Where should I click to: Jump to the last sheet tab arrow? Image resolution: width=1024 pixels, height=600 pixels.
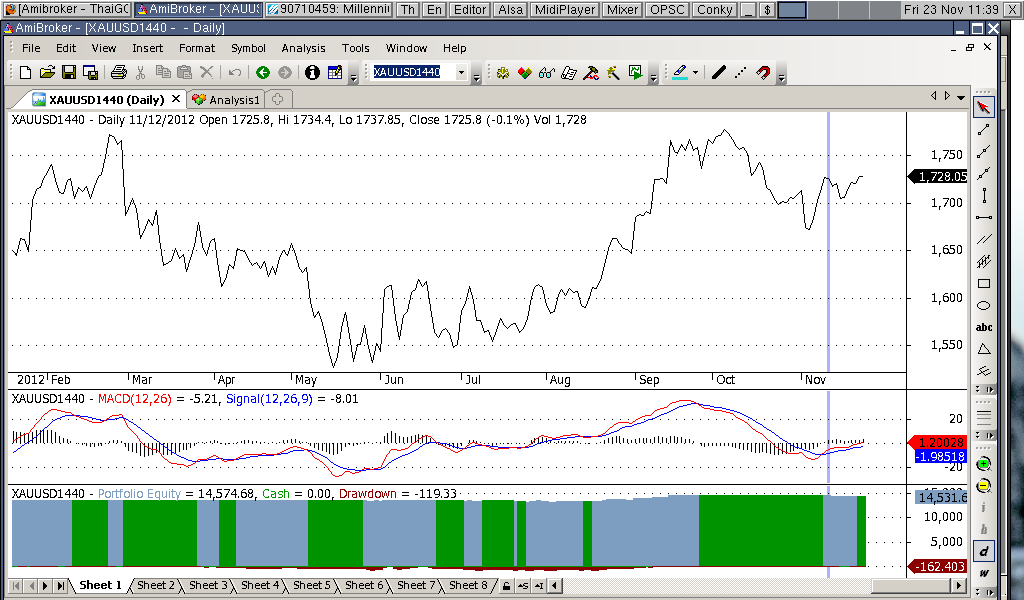click(x=60, y=586)
